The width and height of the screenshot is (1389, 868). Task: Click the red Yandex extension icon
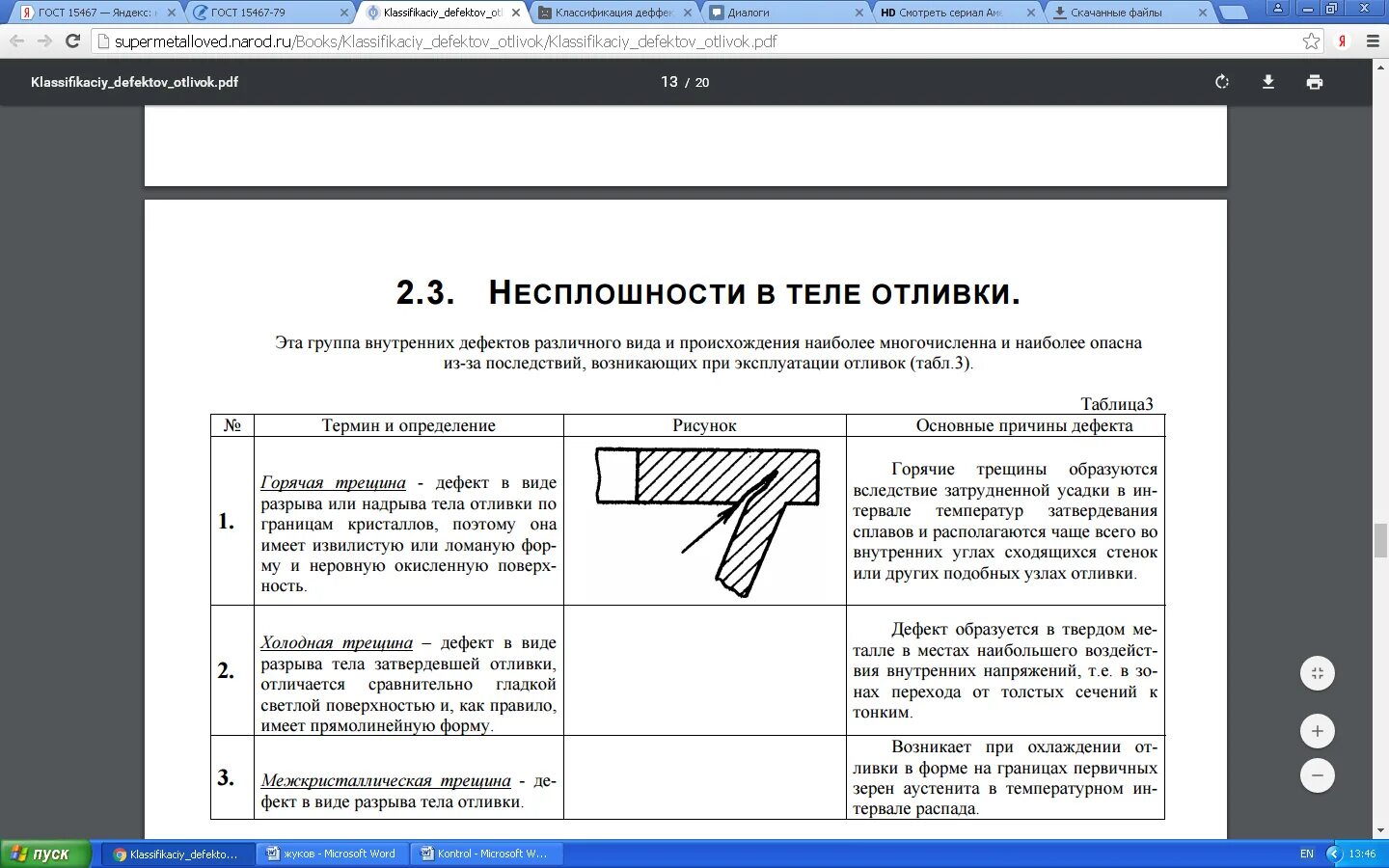click(1342, 41)
